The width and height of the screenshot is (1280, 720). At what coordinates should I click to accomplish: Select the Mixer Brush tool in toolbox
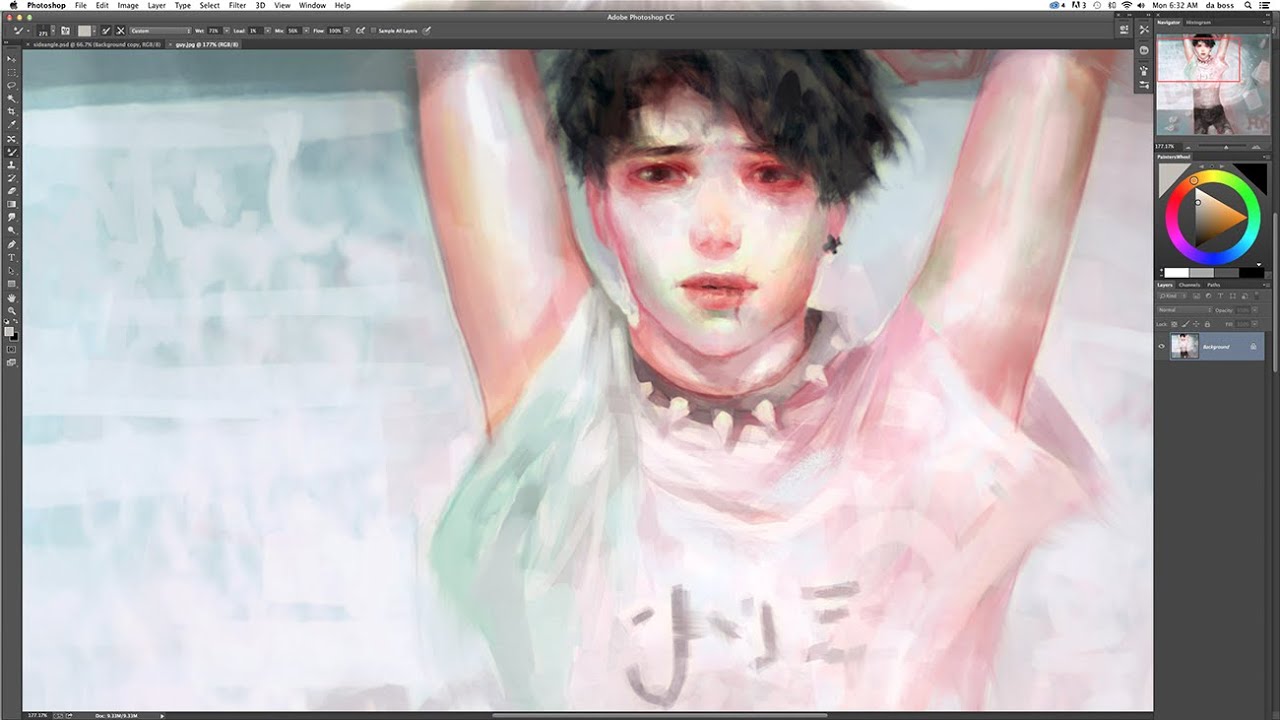[x=11, y=151]
